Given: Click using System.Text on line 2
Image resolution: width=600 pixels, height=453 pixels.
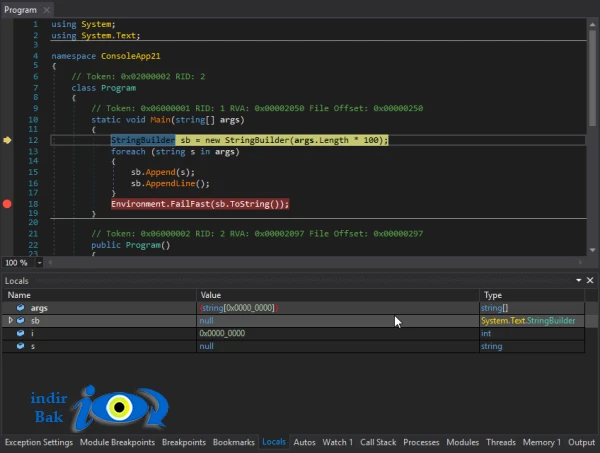Looking at the screenshot, I should tap(96, 36).
